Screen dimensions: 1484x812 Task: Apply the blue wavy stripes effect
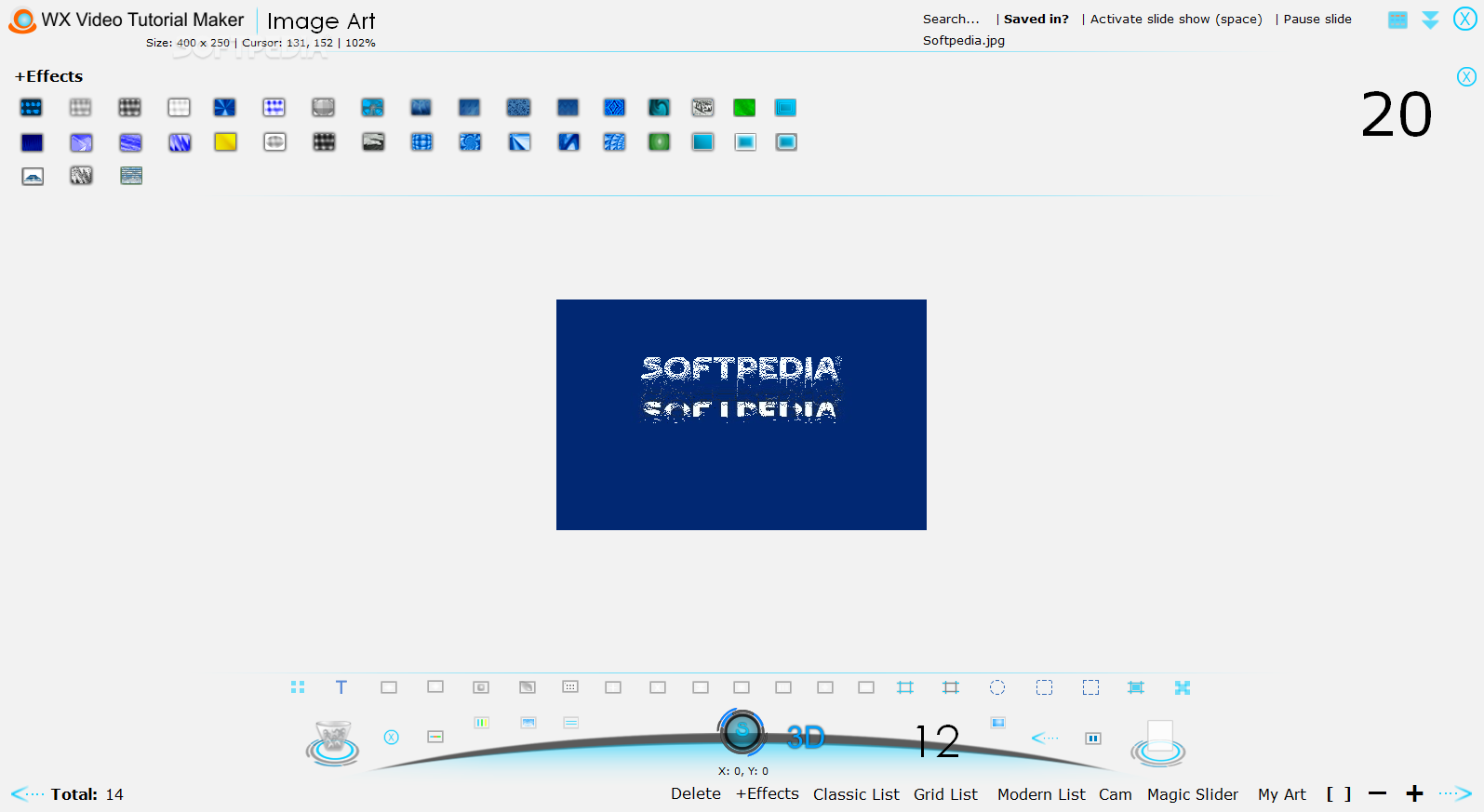point(130,142)
